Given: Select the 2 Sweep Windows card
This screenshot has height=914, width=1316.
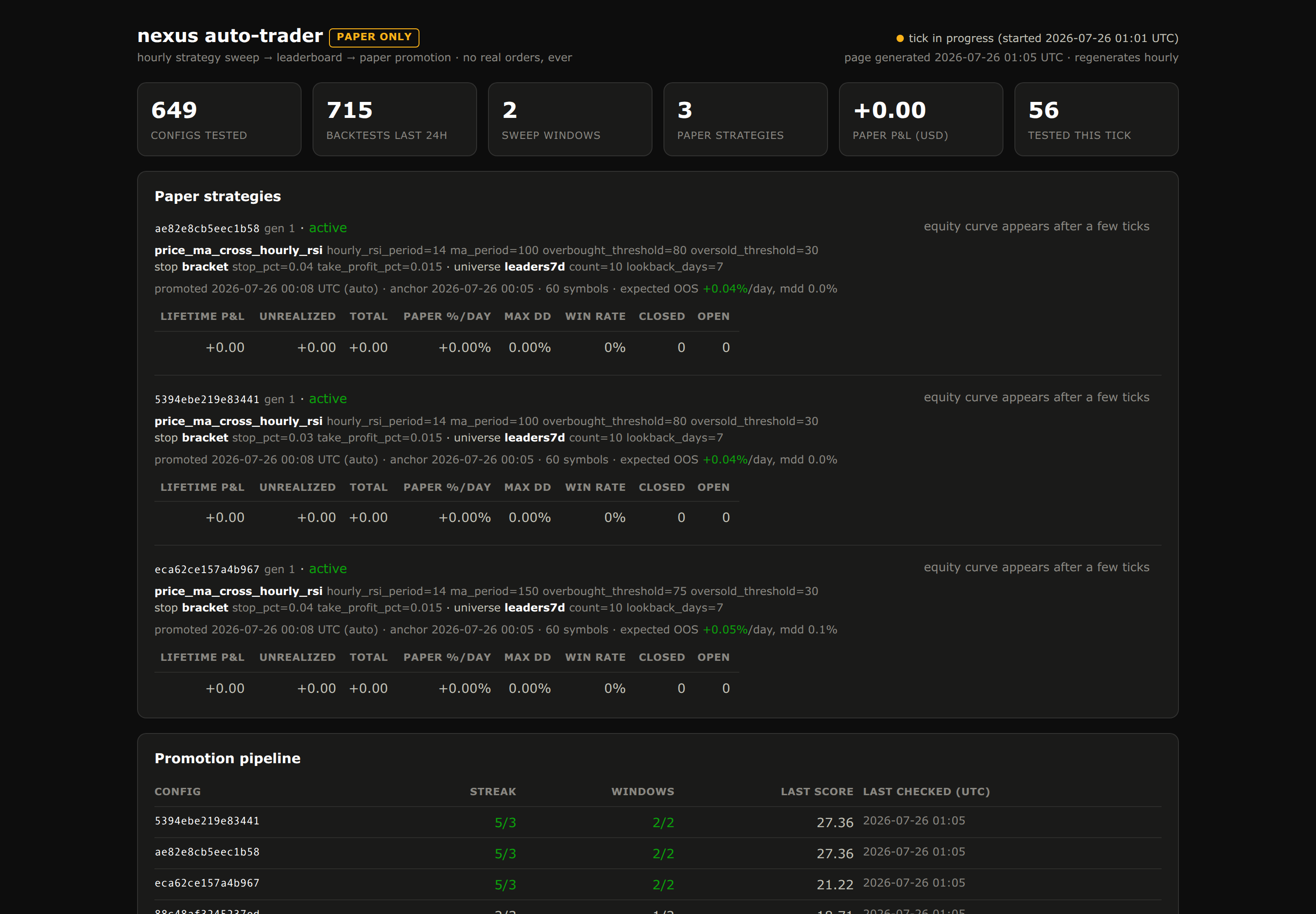Looking at the screenshot, I should (x=570, y=119).
